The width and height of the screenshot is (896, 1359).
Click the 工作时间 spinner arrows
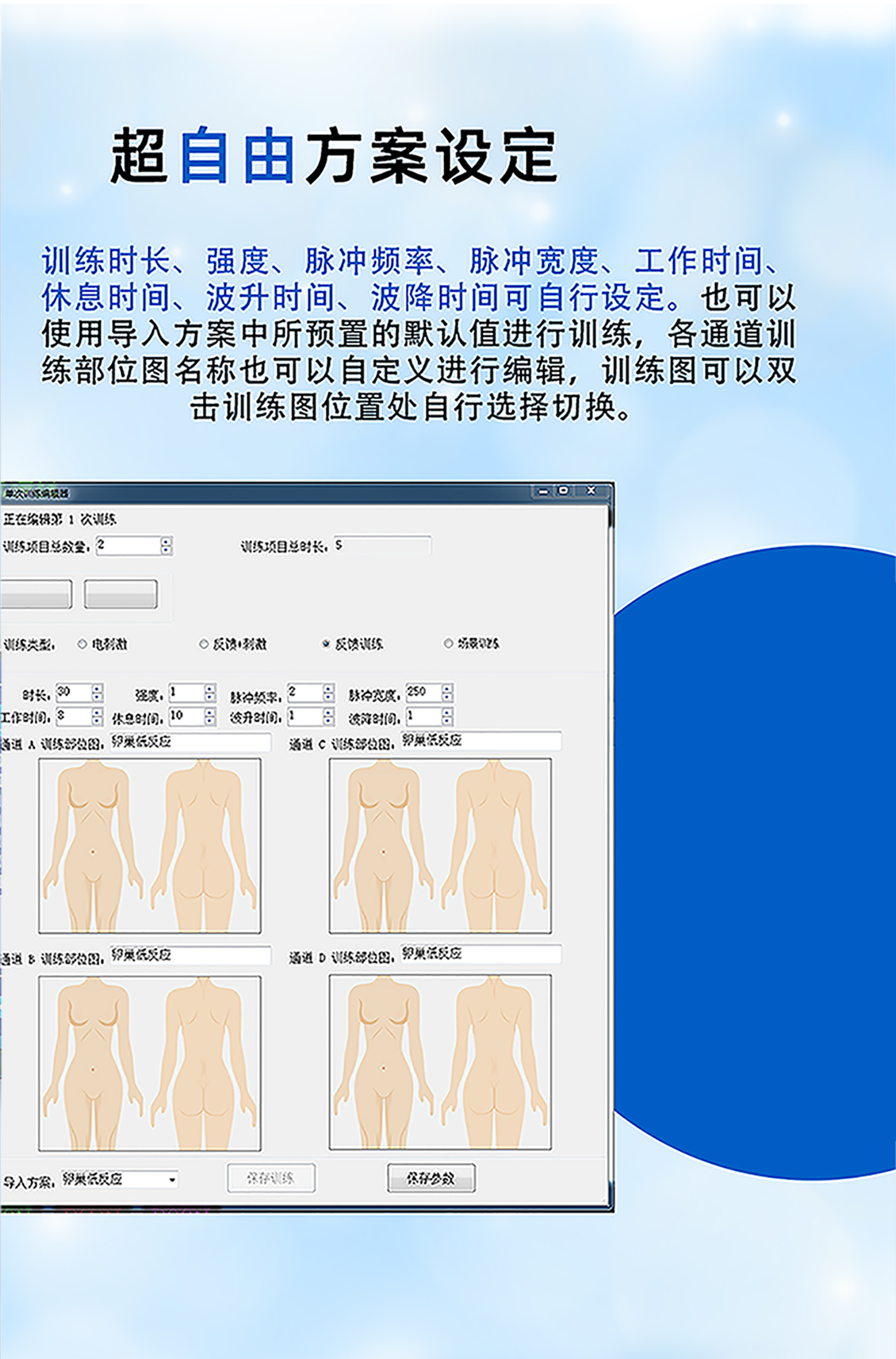pos(97,717)
